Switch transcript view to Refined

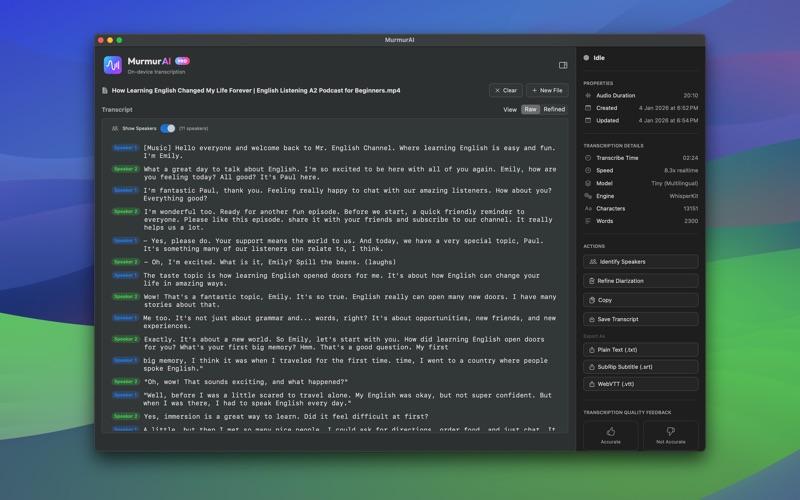(554, 109)
